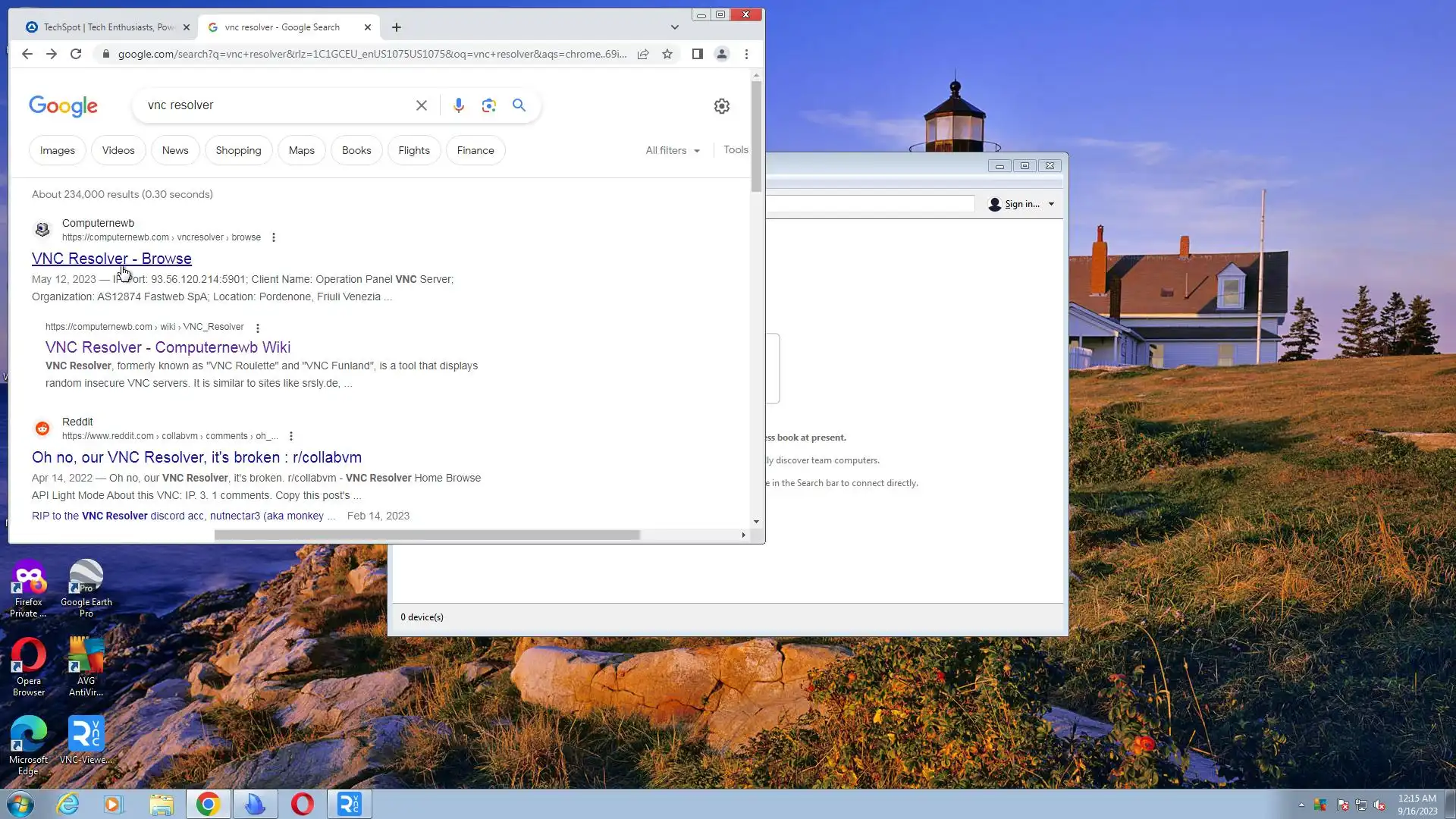
Task: Open VNC Viewer from the taskbar
Action: point(350,804)
